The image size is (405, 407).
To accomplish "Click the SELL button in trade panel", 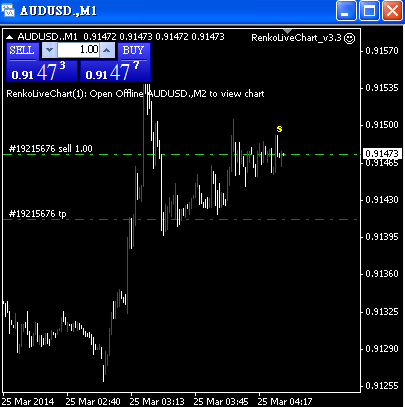I will coord(22,51).
